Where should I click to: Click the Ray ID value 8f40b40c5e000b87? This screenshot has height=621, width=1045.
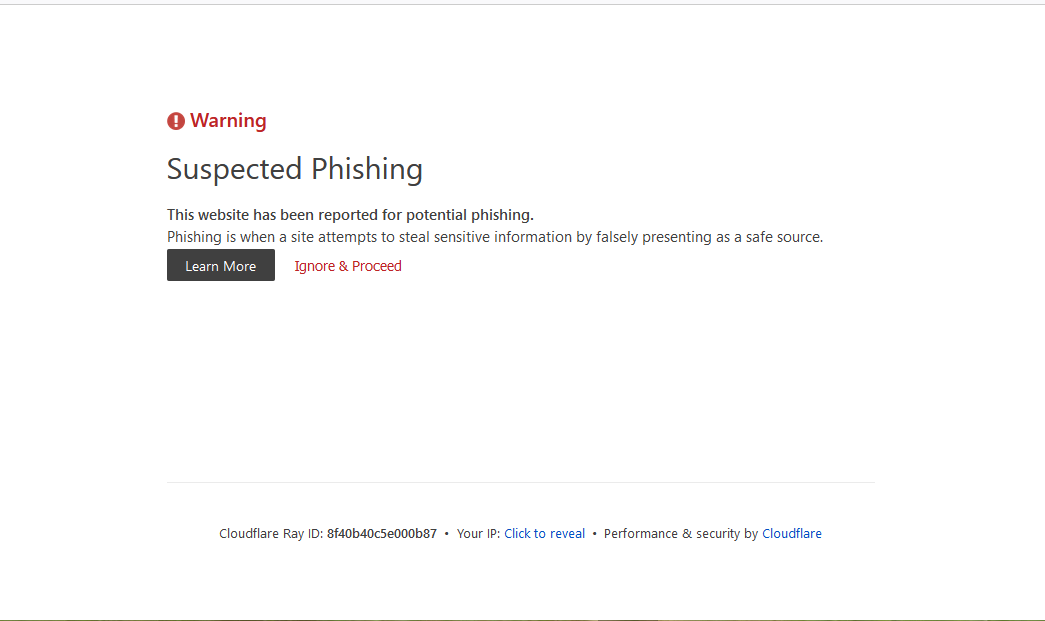[x=381, y=534]
